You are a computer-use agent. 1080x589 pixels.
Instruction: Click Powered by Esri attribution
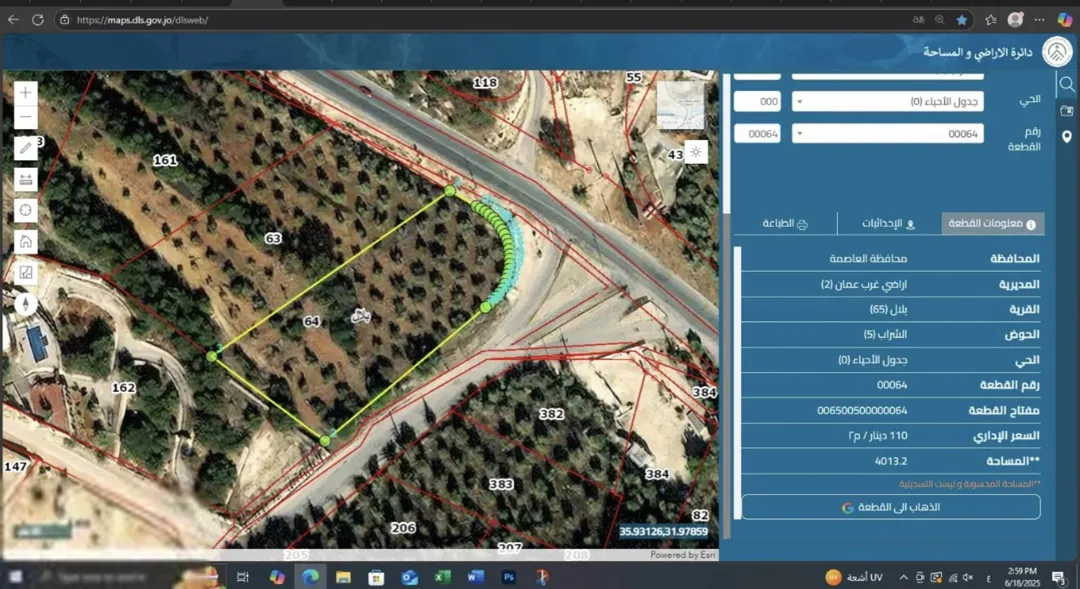click(683, 555)
